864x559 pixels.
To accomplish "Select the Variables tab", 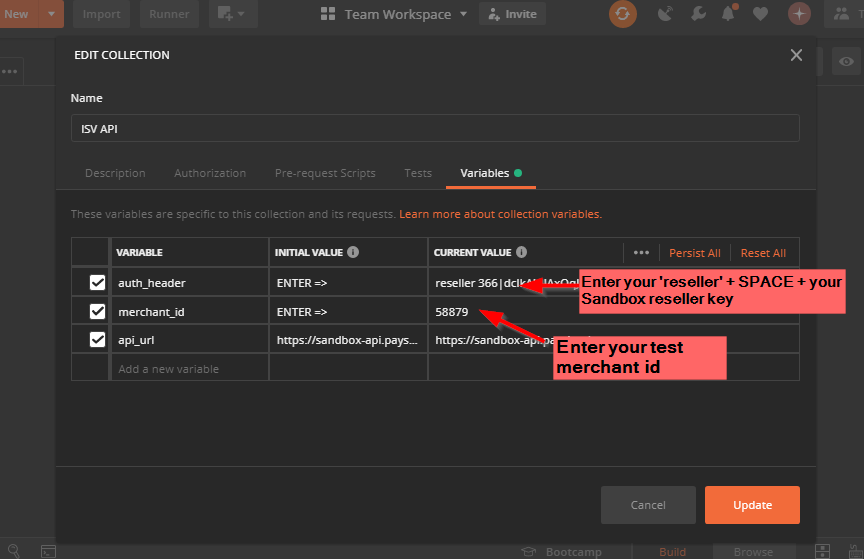I will tap(490, 173).
